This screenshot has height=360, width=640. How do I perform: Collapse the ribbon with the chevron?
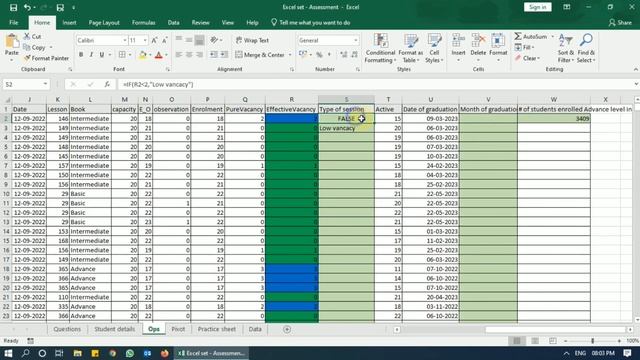[x=636, y=69]
